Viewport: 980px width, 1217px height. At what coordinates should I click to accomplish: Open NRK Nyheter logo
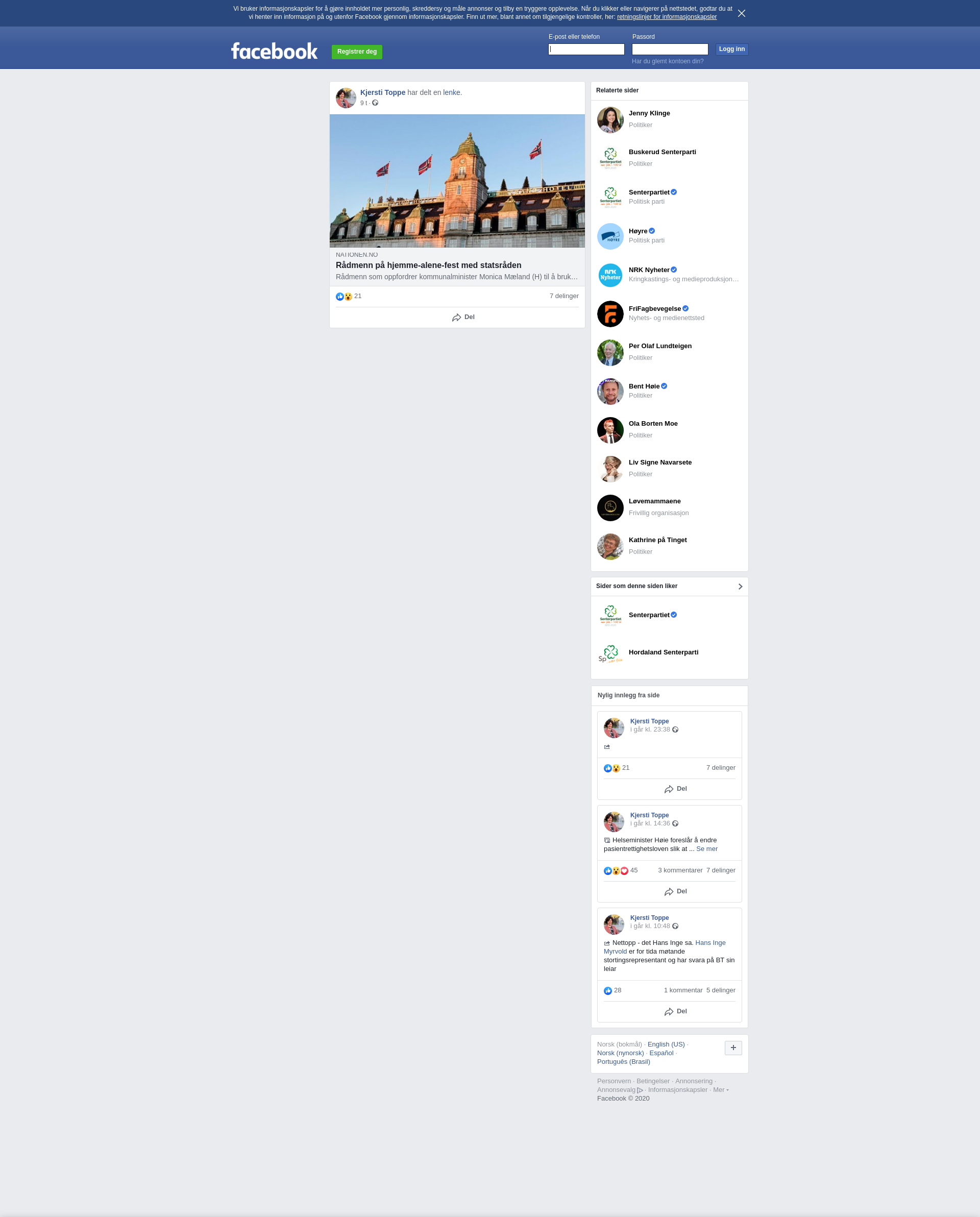pos(610,275)
